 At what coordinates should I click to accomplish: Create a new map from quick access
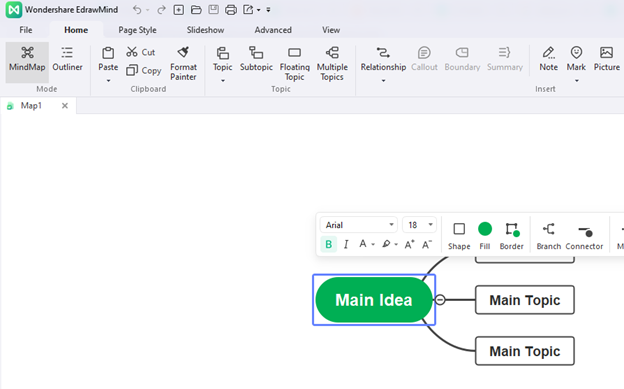click(179, 10)
